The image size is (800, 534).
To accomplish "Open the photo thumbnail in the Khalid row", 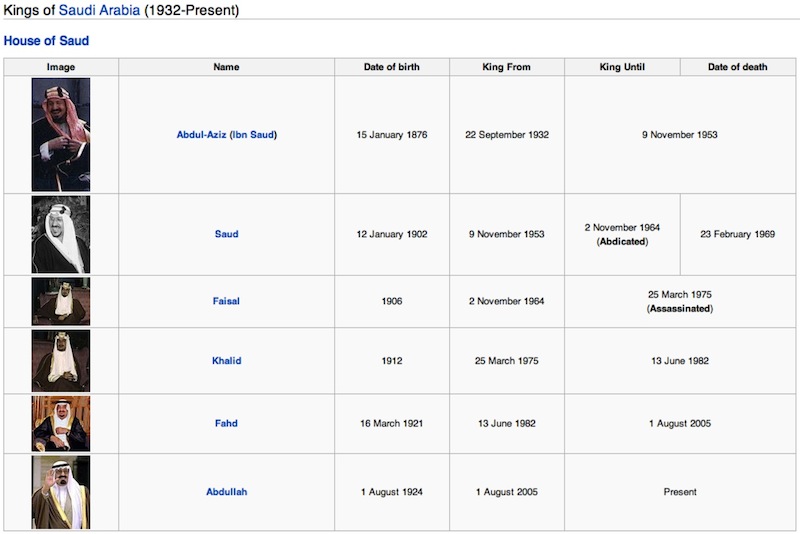I will click(61, 361).
